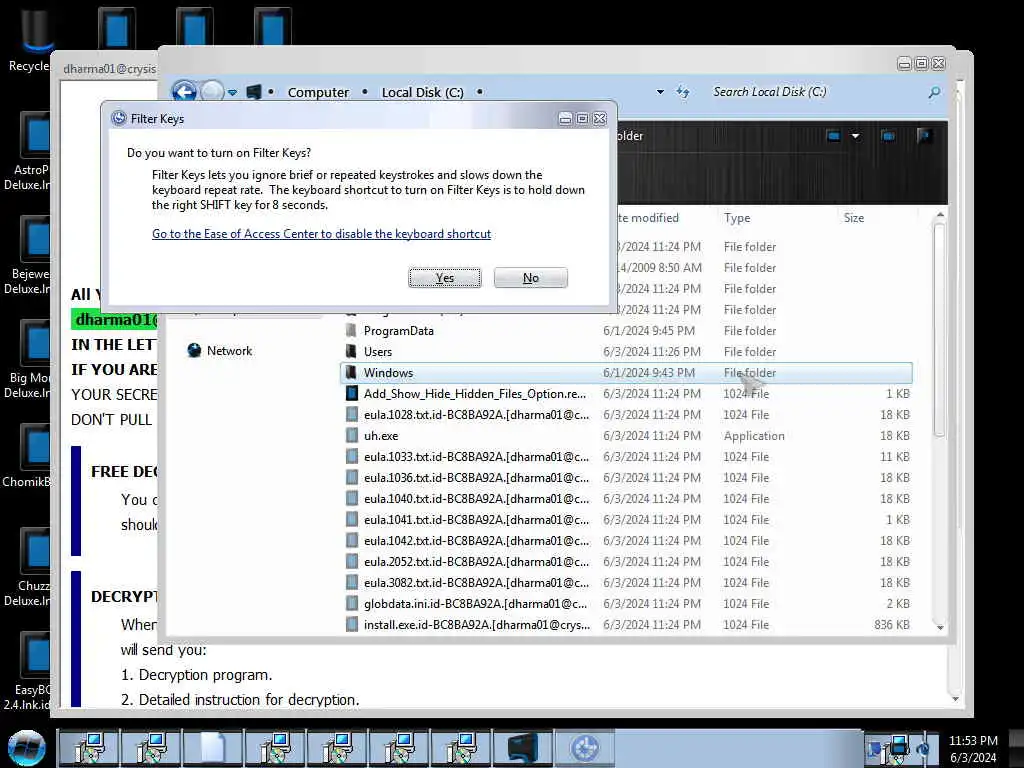The width and height of the screenshot is (1024, 768).
Task: Close the Filter Keys dialog
Action: [600, 118]
